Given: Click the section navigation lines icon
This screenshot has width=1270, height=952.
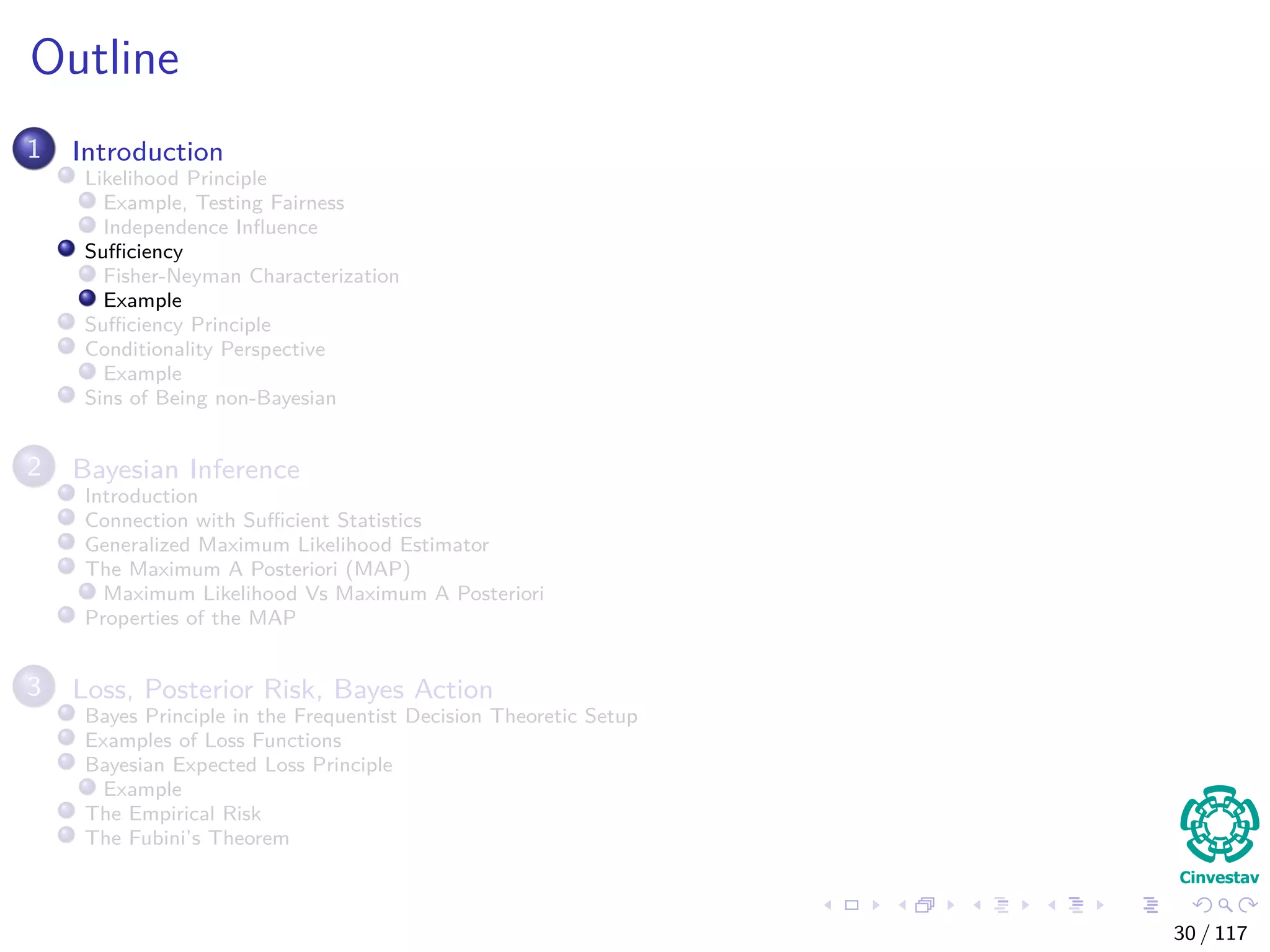Looking at the screenshot, I should pyautogui.click(x=1077, y=905).
